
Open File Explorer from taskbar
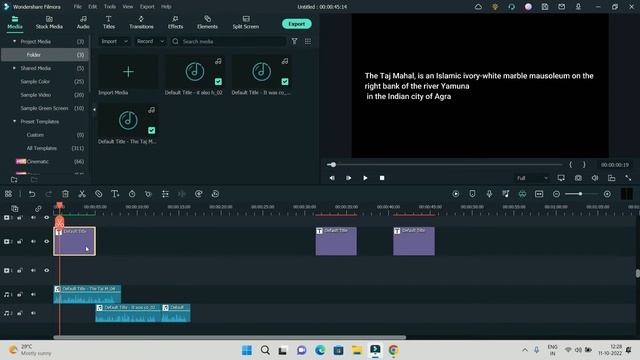click(x=357, y=350)
